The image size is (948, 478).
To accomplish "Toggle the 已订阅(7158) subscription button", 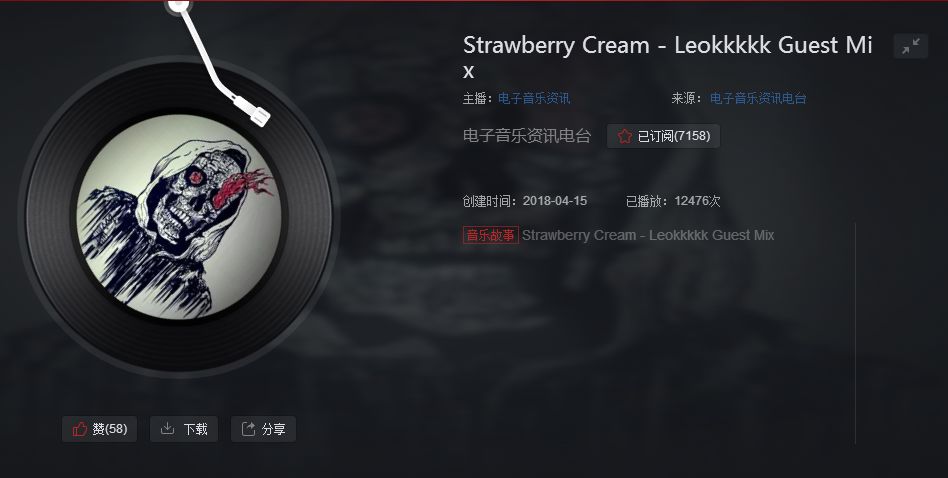I will click(x=663, y=136).
